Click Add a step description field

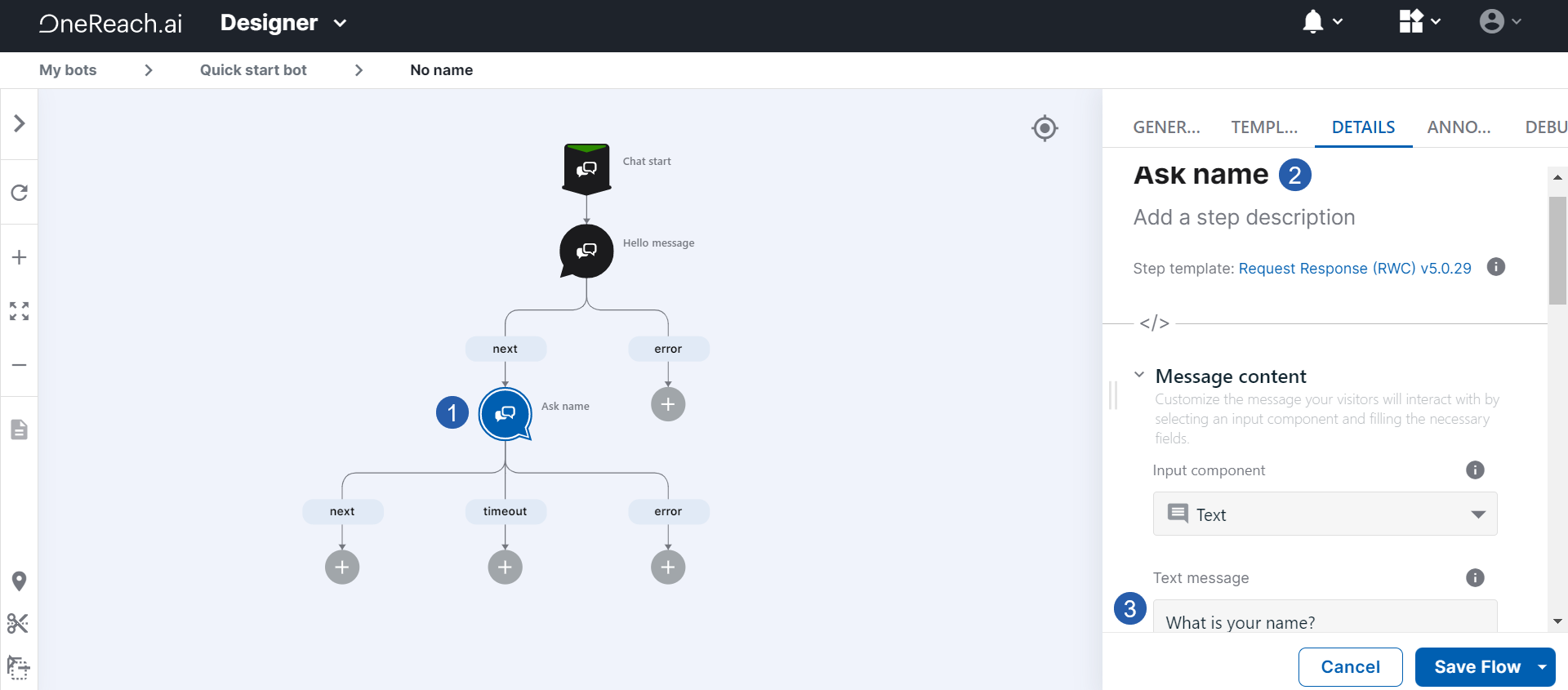pyautogui.click(x=1244, y=217)
